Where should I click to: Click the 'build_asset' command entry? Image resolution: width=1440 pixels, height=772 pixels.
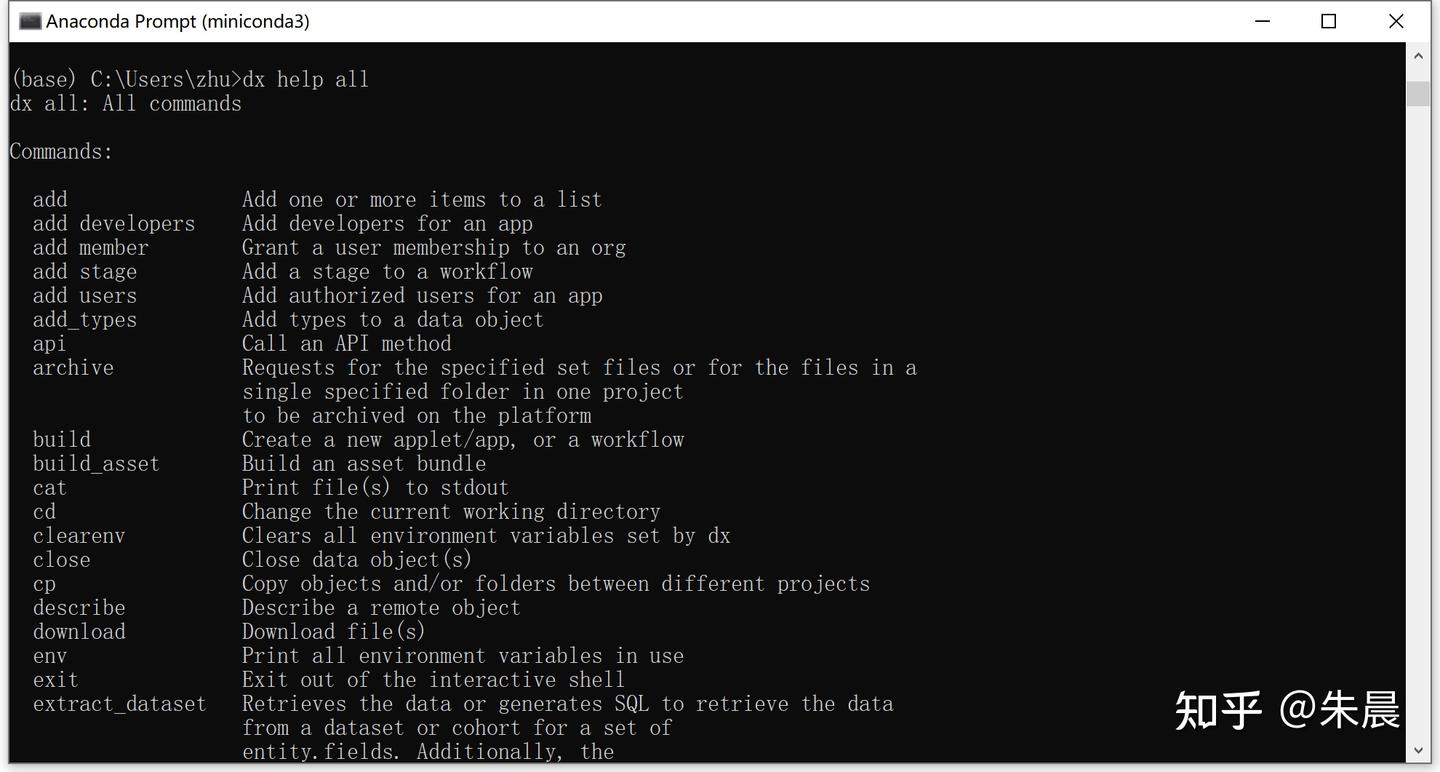click(96, 463)
